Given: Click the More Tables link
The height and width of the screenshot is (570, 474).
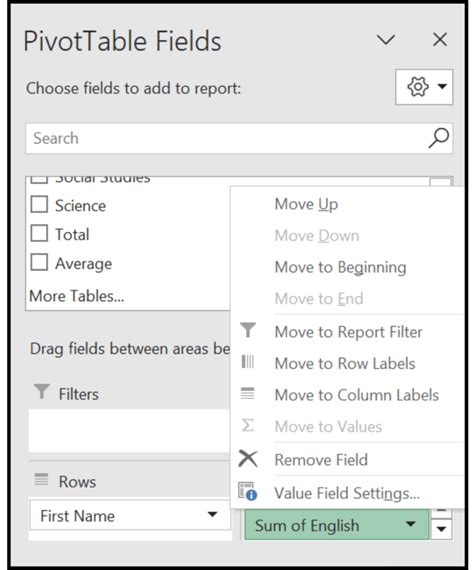Looking at the screenshot, I should pos(77,296).
